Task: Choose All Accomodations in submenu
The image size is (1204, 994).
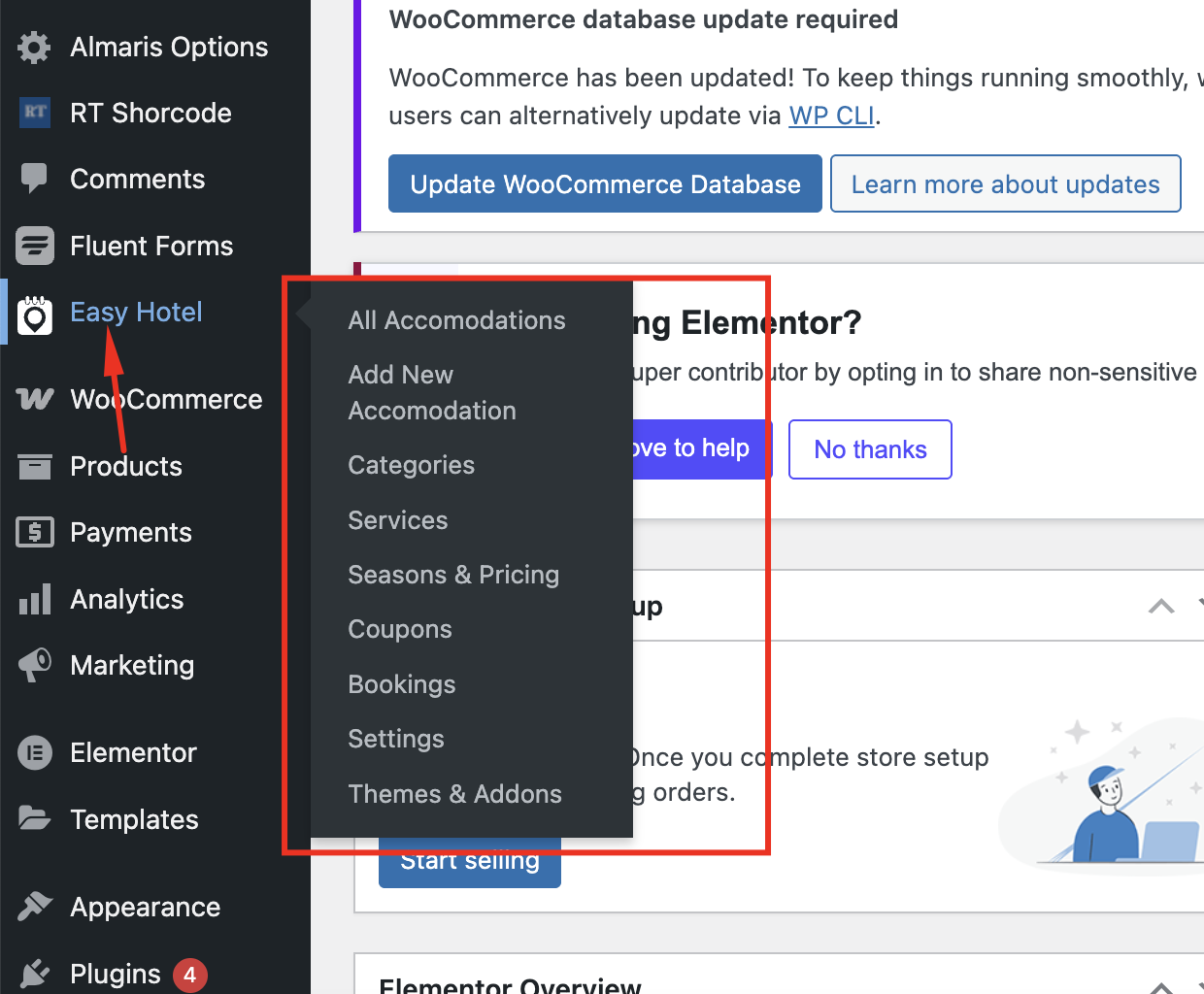Action: pos(456,320)
